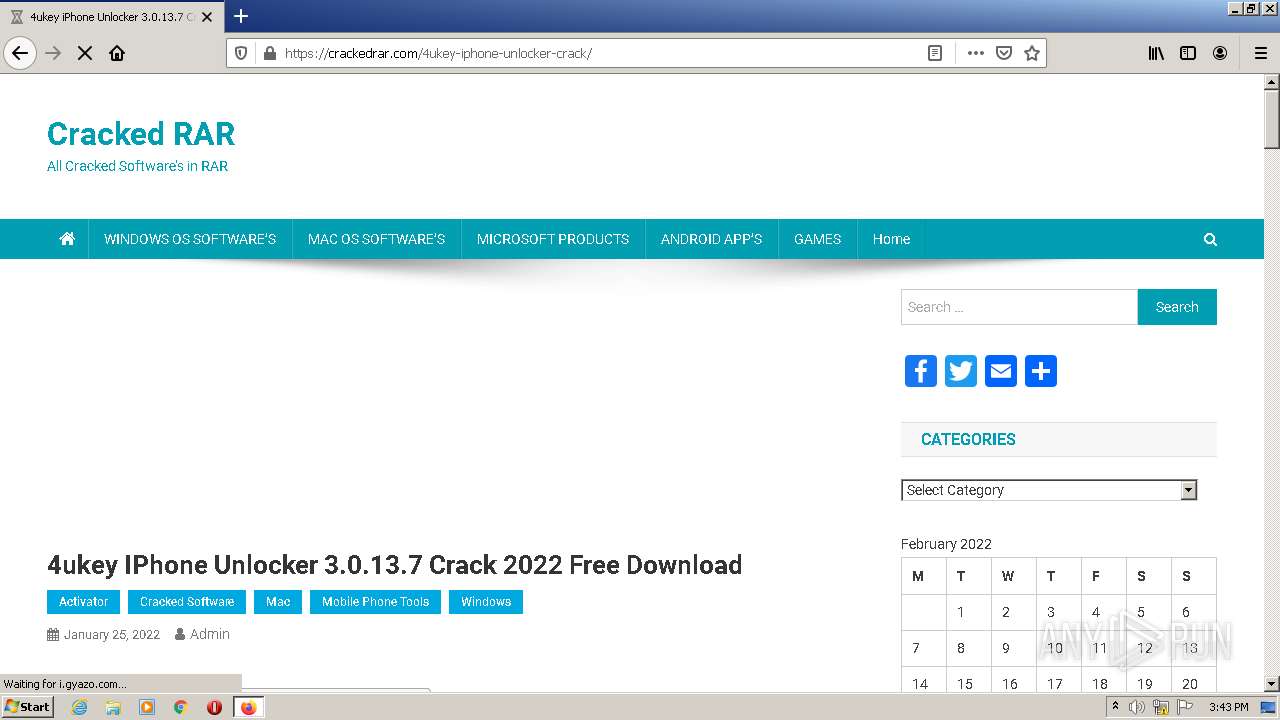Viewport: 1280px width, 720px height.
Task: Click calendar date 1 in February 2022
Action: coord(960,612)
